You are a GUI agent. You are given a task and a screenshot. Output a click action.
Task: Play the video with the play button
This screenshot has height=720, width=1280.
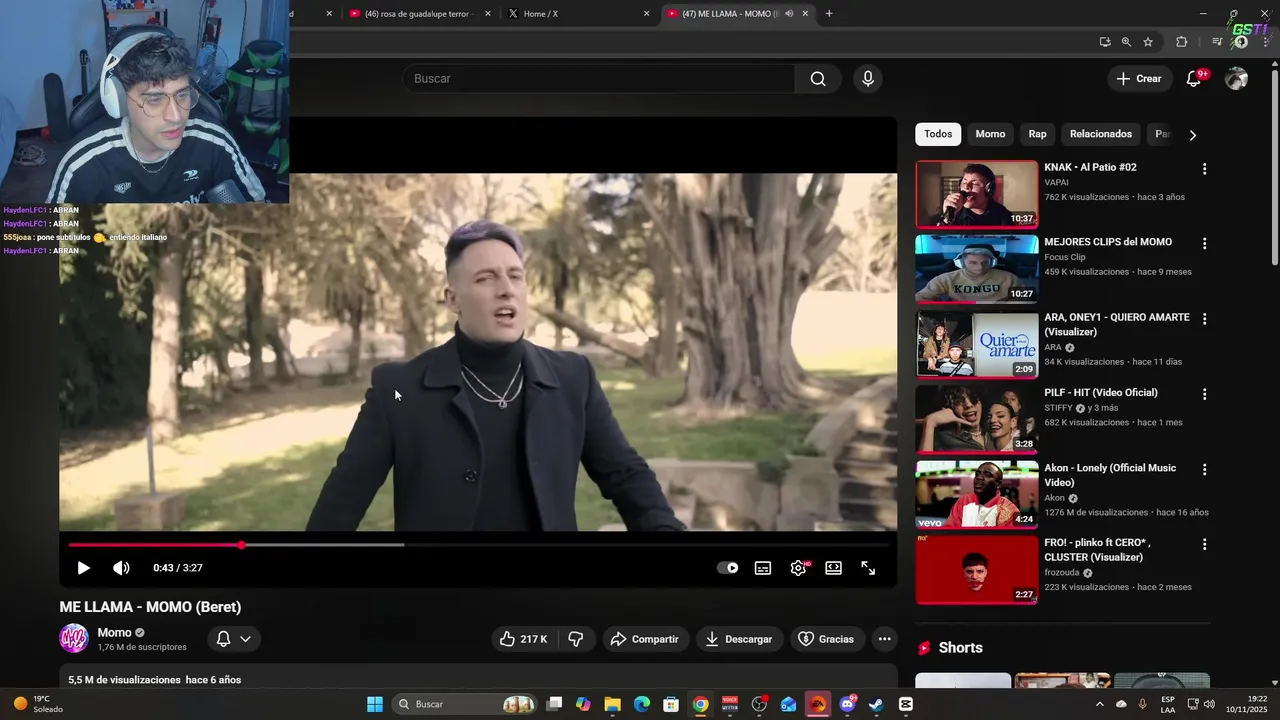coord(83,568)
